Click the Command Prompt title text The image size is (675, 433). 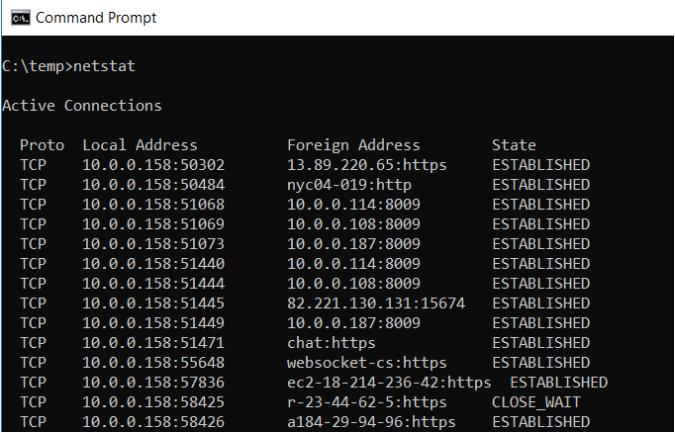(x=96, y=18)
